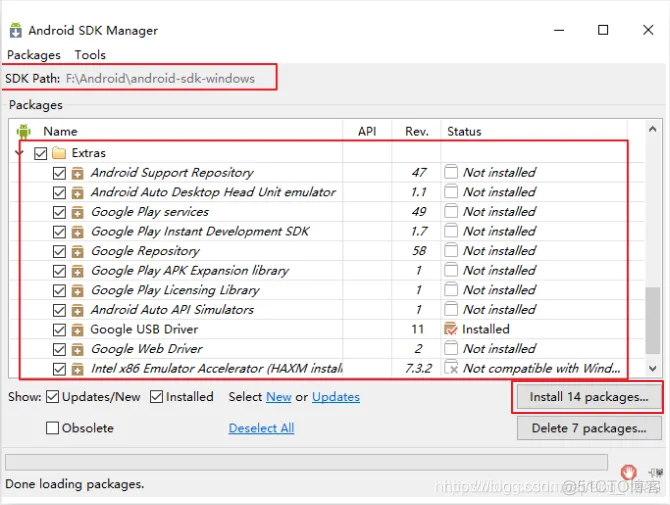This screenshot has height=505, width=670.
Task: Collapse the Extras tree node
Action: tap(21, 153)
